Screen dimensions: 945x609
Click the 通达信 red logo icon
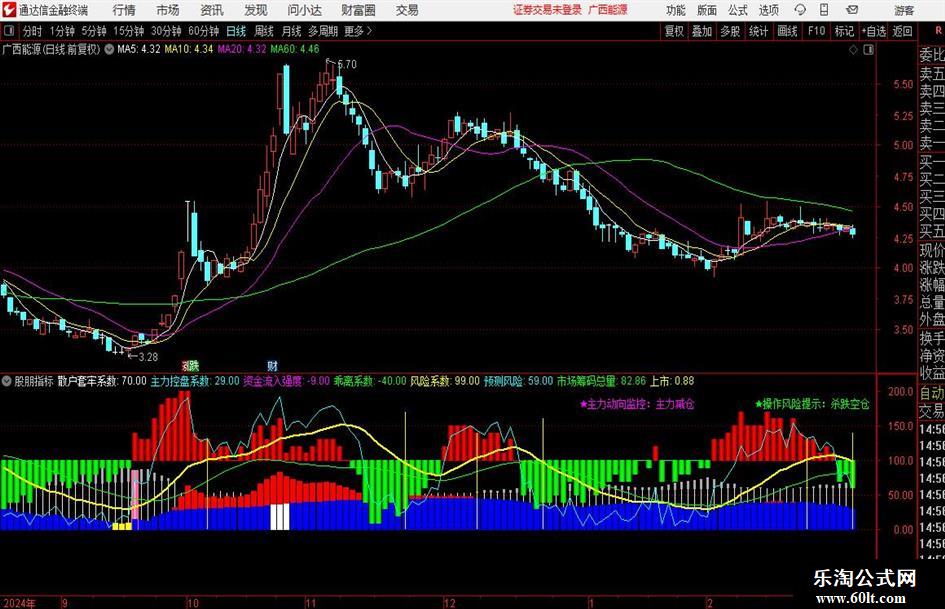[x=9, y=10]
